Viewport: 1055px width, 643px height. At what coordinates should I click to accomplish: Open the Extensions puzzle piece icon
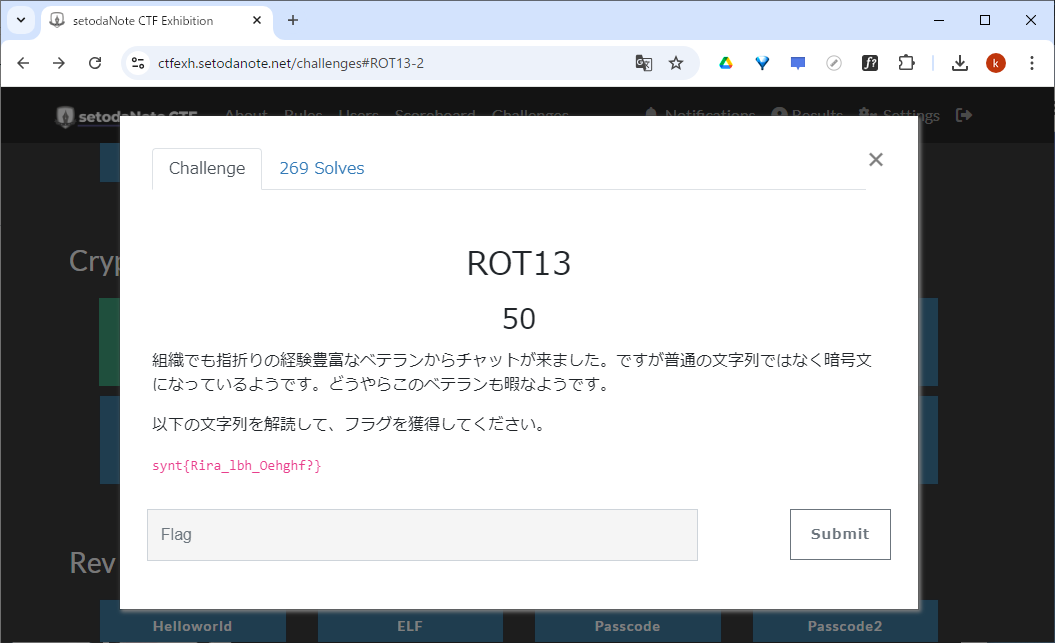point(906,62)
